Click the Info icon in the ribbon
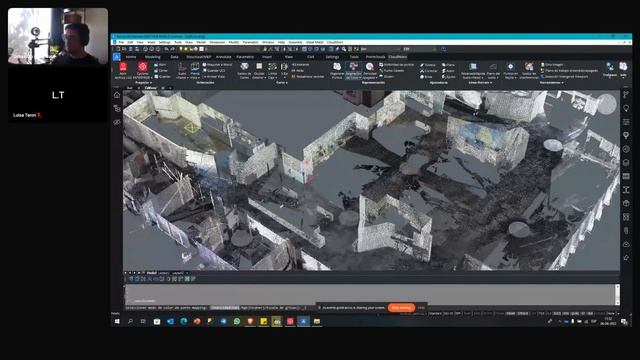This screenshot has width=640, height=360. point(623,67)
